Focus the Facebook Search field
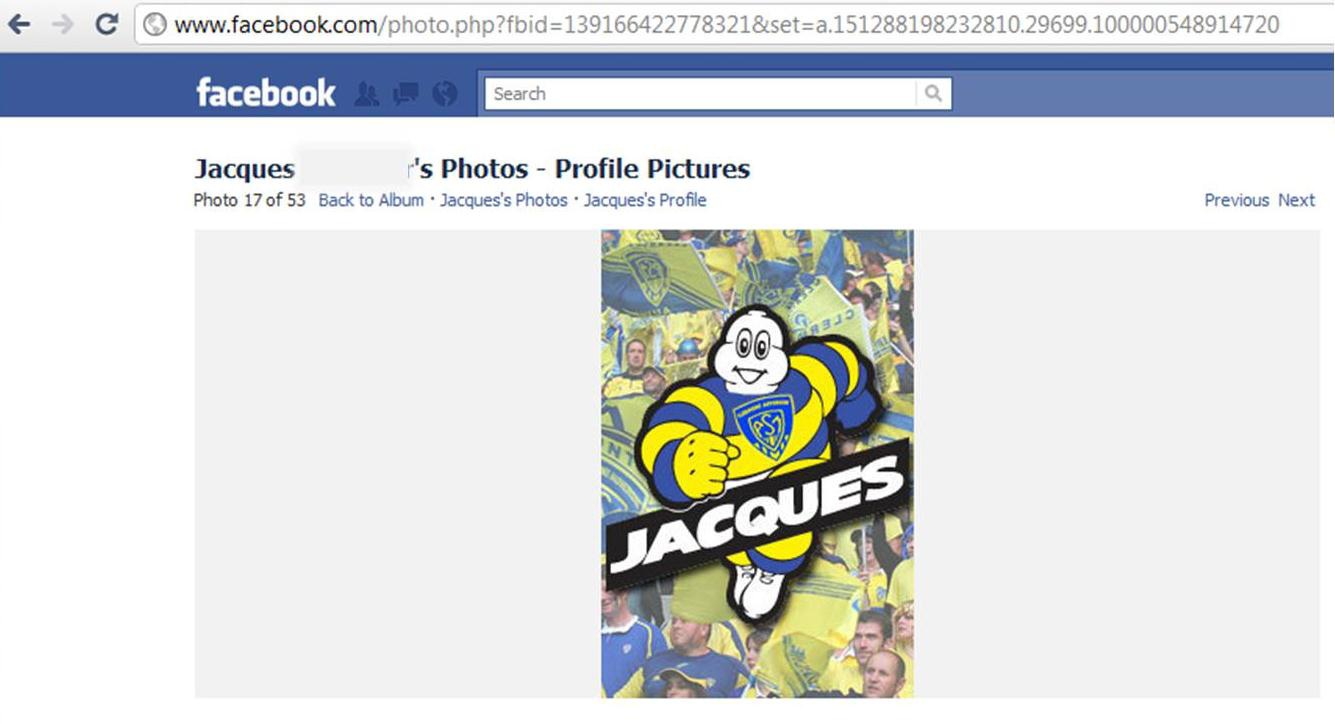The width and height of the screenshot is (1335, 724). click(x=701, y=94)
